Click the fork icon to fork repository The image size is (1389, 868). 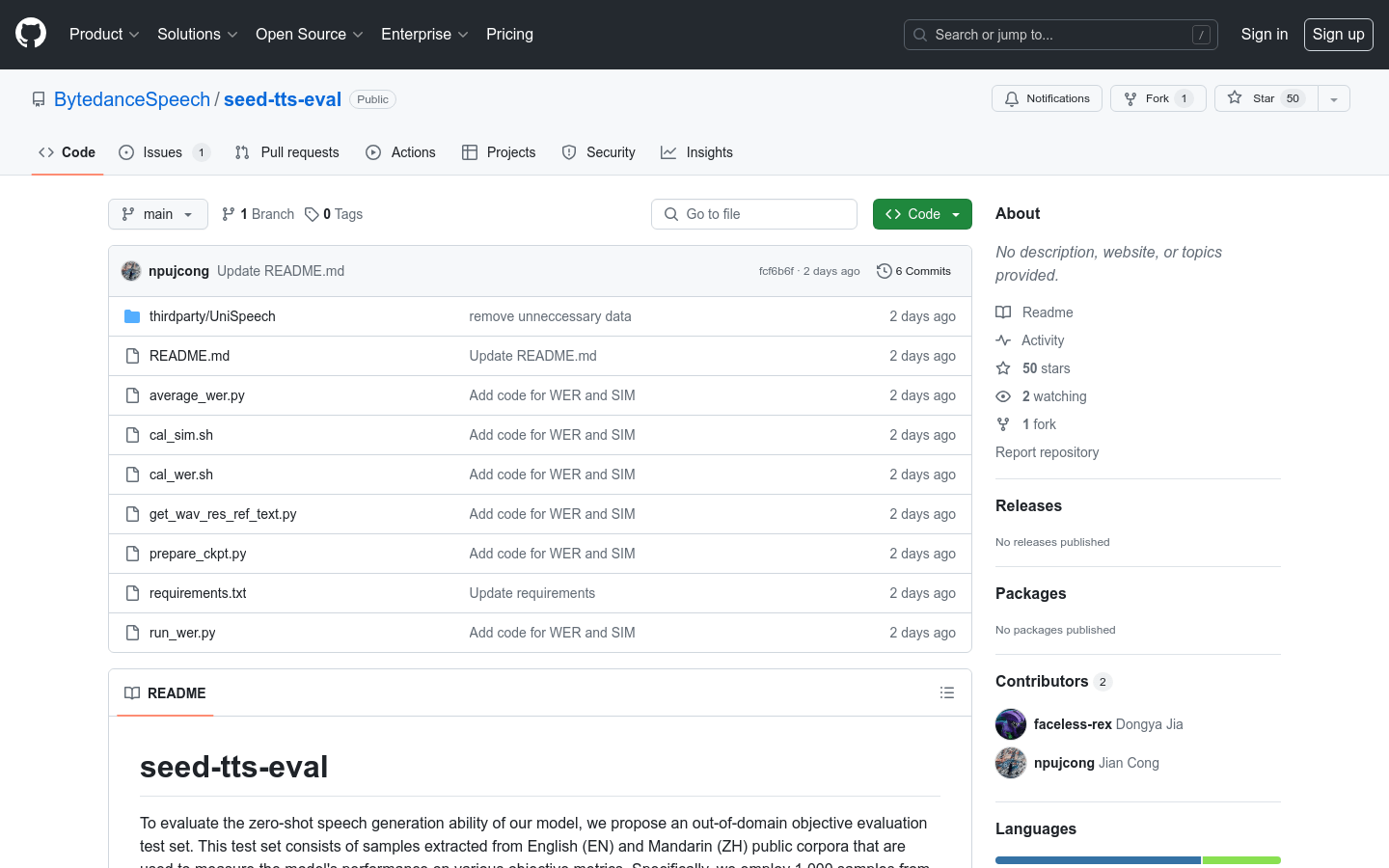1129,97
